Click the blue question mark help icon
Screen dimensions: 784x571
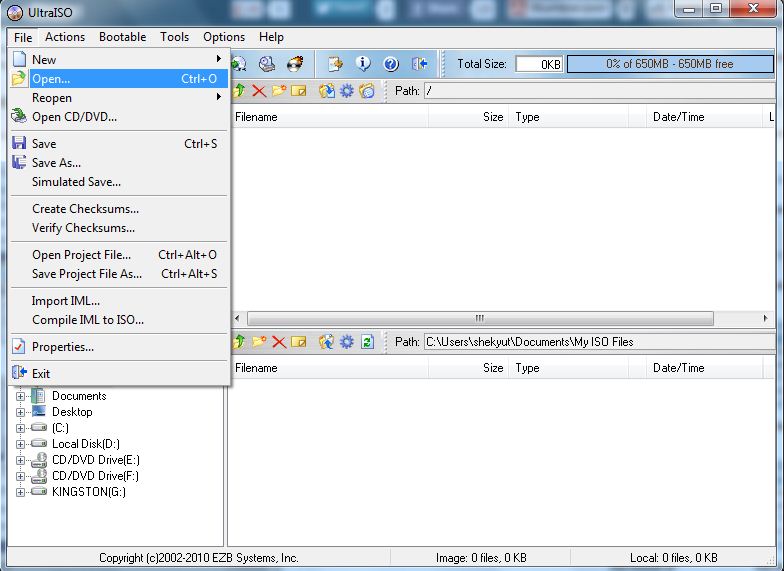(391, 64)
